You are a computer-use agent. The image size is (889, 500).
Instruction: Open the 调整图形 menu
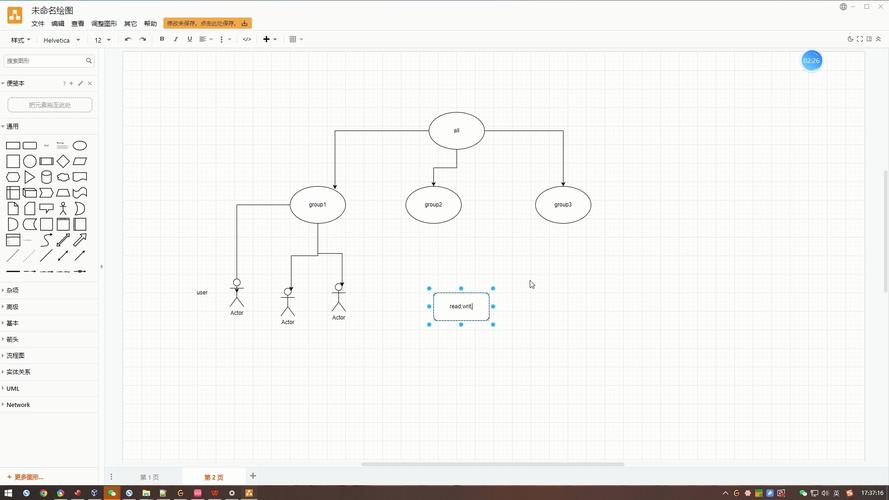pyautogui.click(x=104, y=24)
